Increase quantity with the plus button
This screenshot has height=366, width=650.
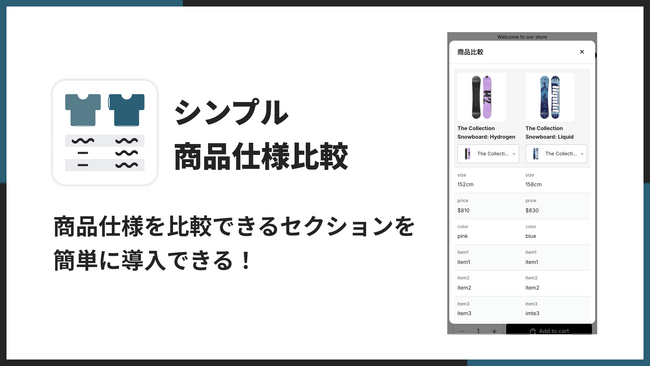point(494,331)
